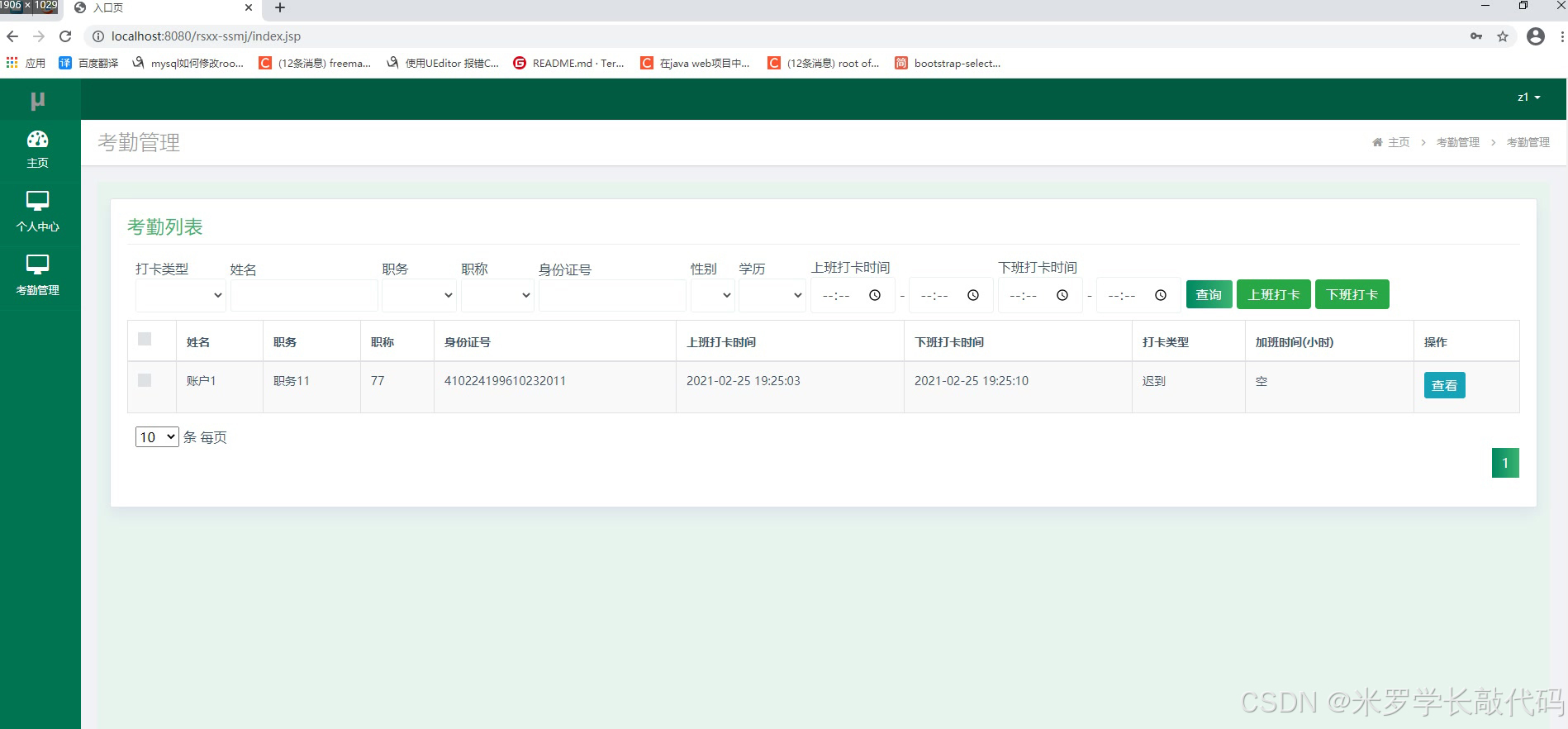1568x729 pixels.
Task: Click the 身份证号 search input field
Action: tap(612, 295)
